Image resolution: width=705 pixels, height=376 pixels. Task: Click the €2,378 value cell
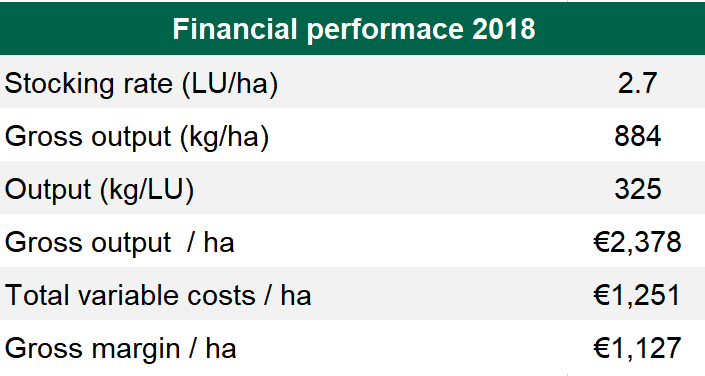click(638, 242)
